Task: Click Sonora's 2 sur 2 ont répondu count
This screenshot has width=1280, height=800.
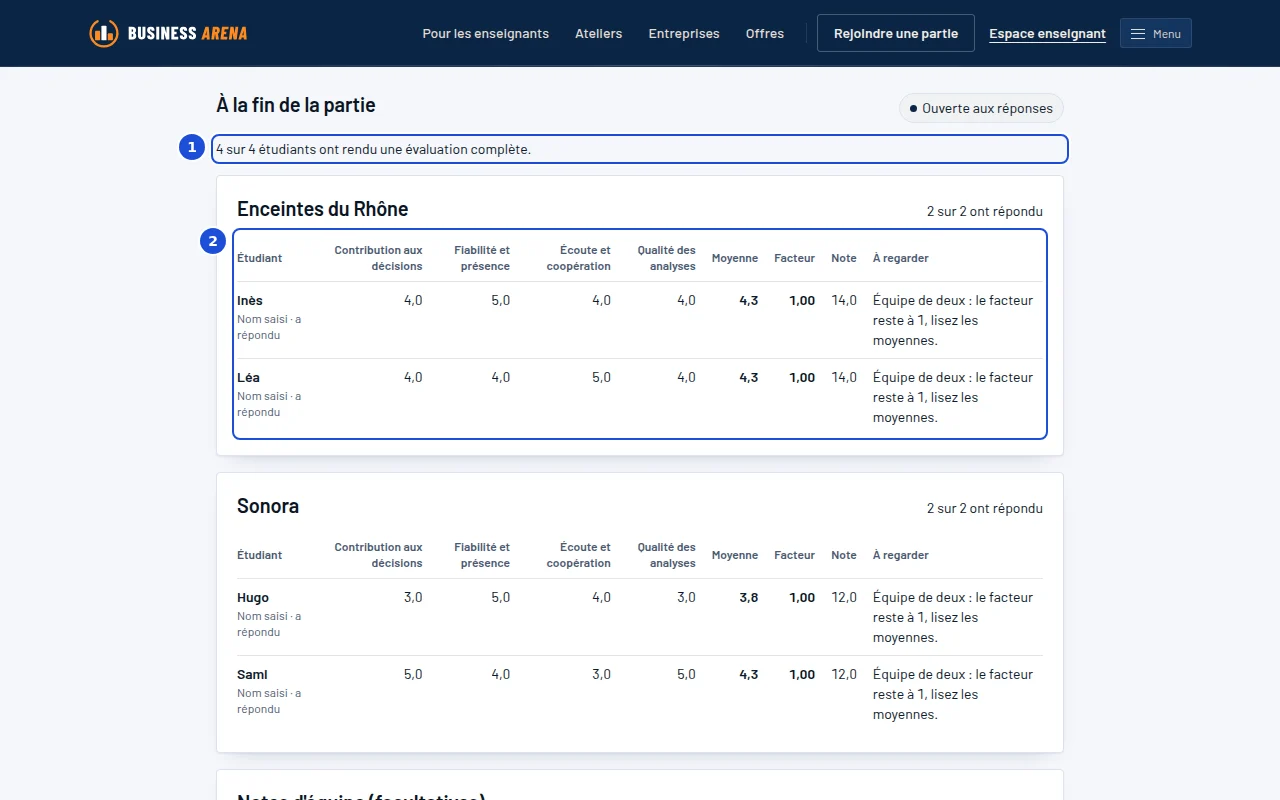Action: click(x=985, y=508)
